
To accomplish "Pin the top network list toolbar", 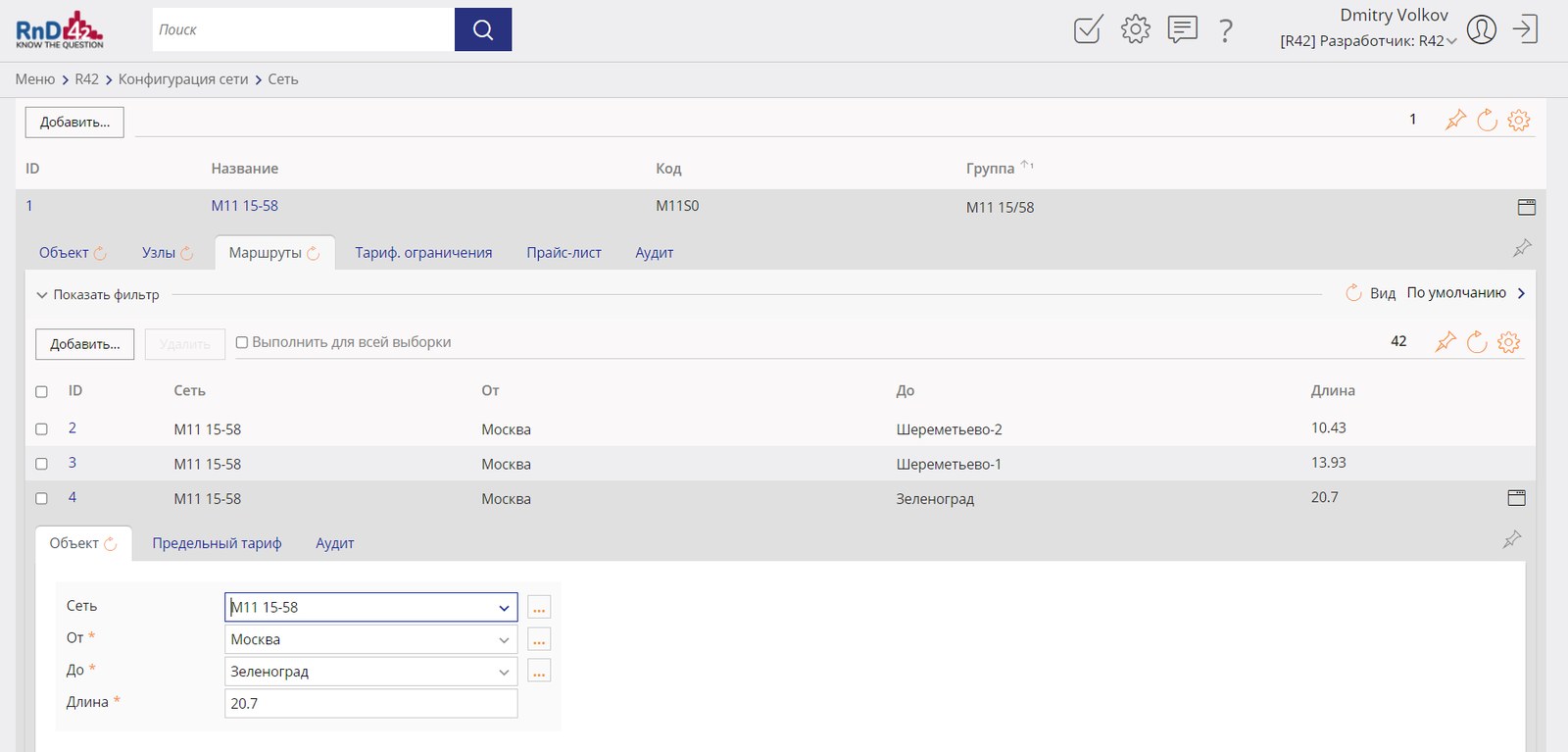I will click(1456, 120).
